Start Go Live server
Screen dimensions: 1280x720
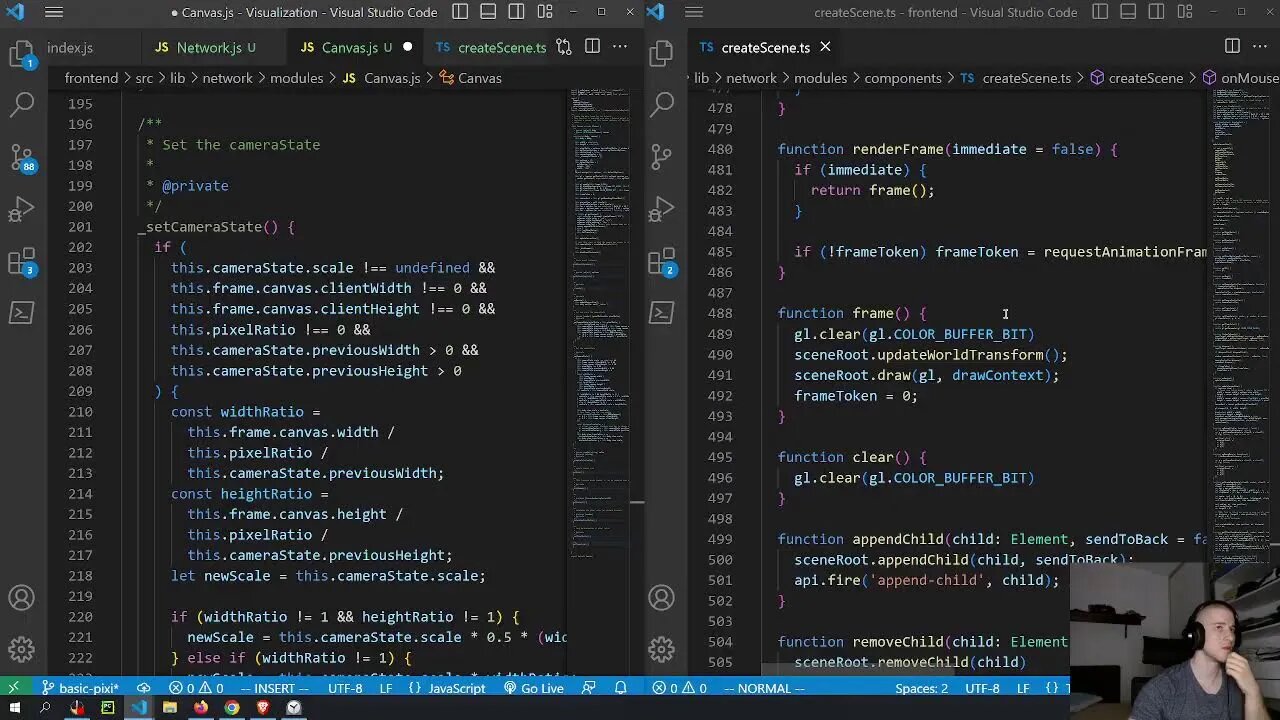tap(533, 688)
